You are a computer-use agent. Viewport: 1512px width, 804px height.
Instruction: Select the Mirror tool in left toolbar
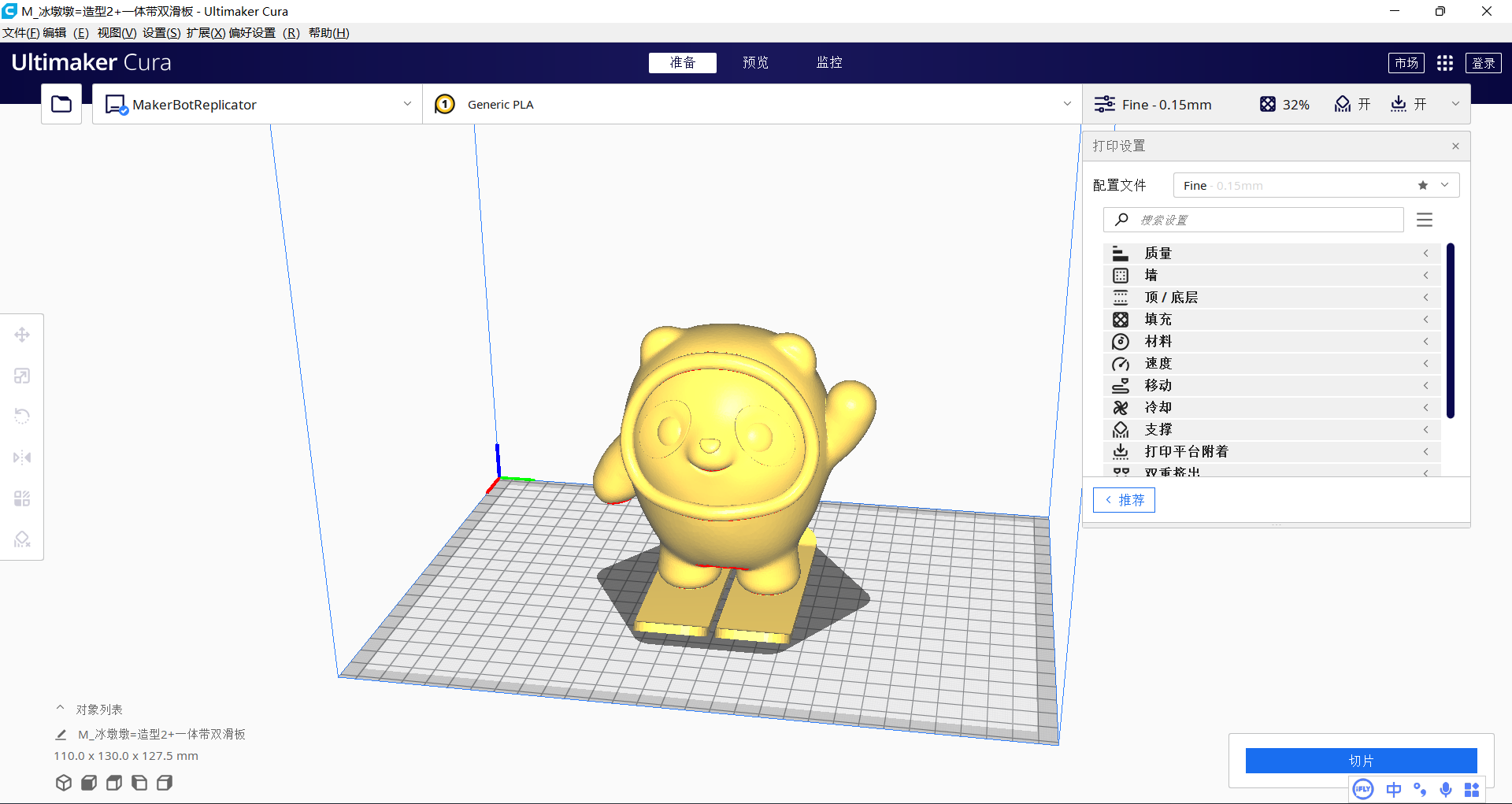coord(22,458)
